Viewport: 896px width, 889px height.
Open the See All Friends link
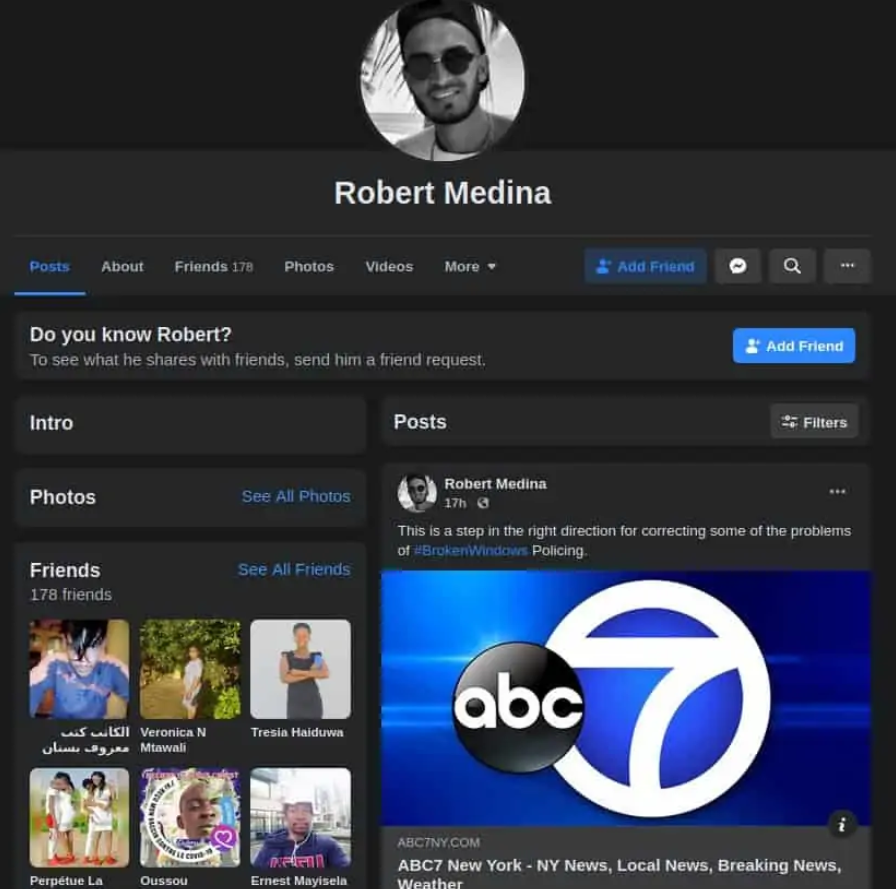(294, 569)
